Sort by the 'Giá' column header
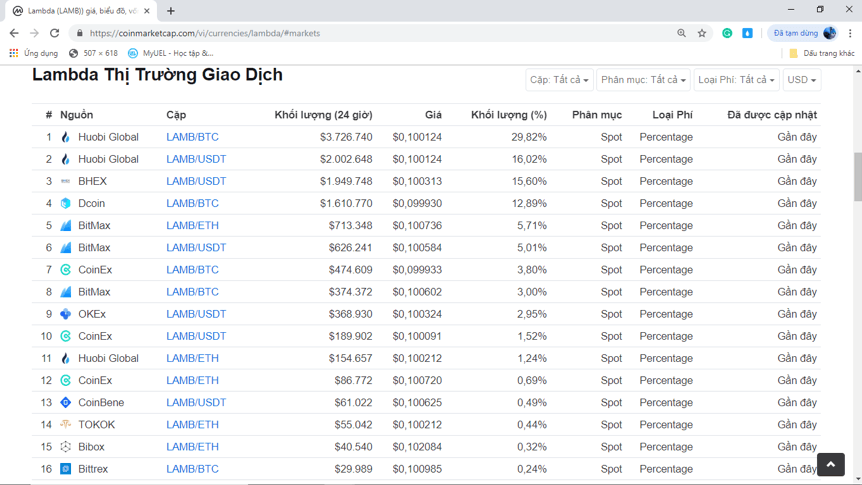 (433, 114)
